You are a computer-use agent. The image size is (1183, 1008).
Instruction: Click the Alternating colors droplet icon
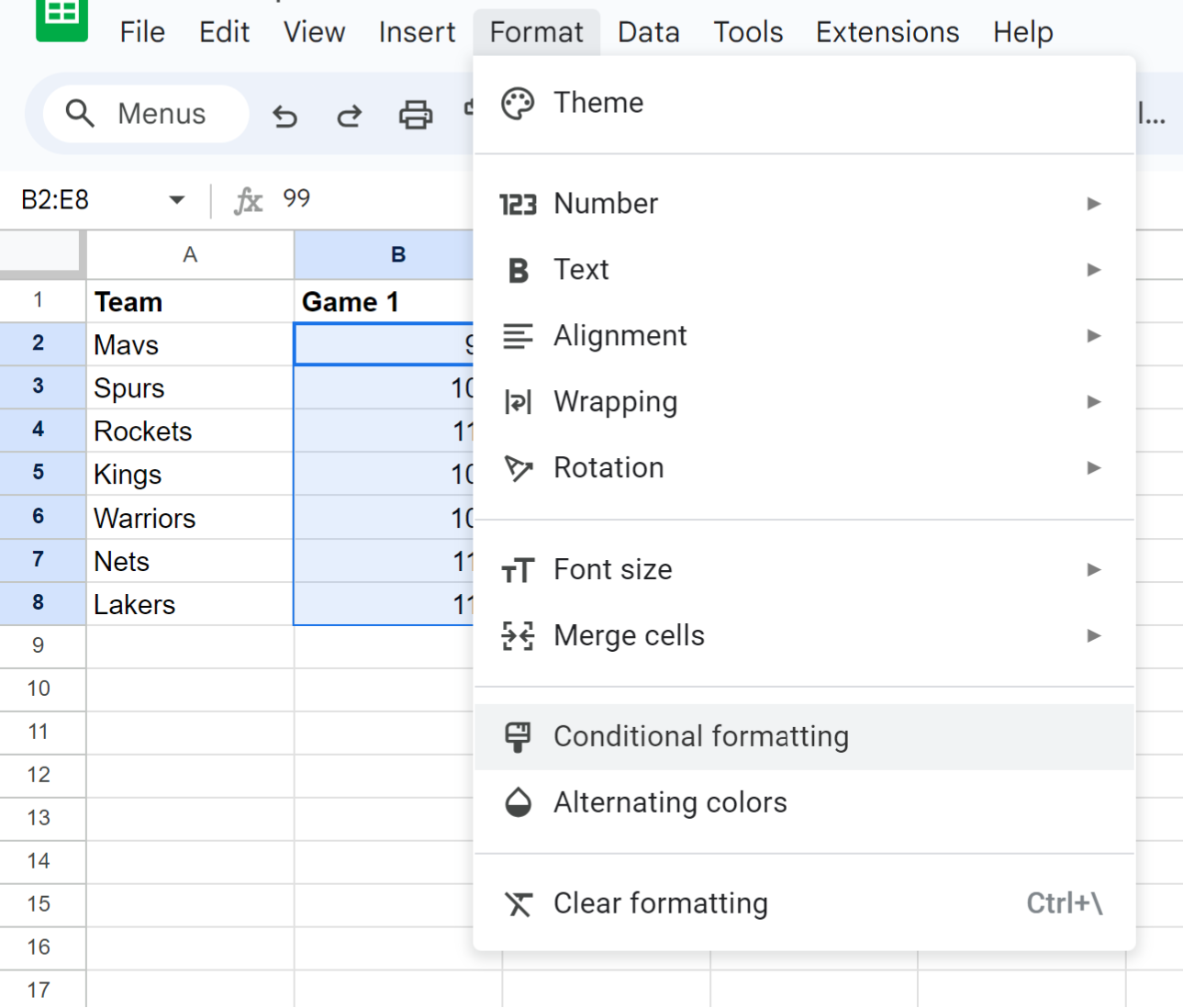click(518, 802)
